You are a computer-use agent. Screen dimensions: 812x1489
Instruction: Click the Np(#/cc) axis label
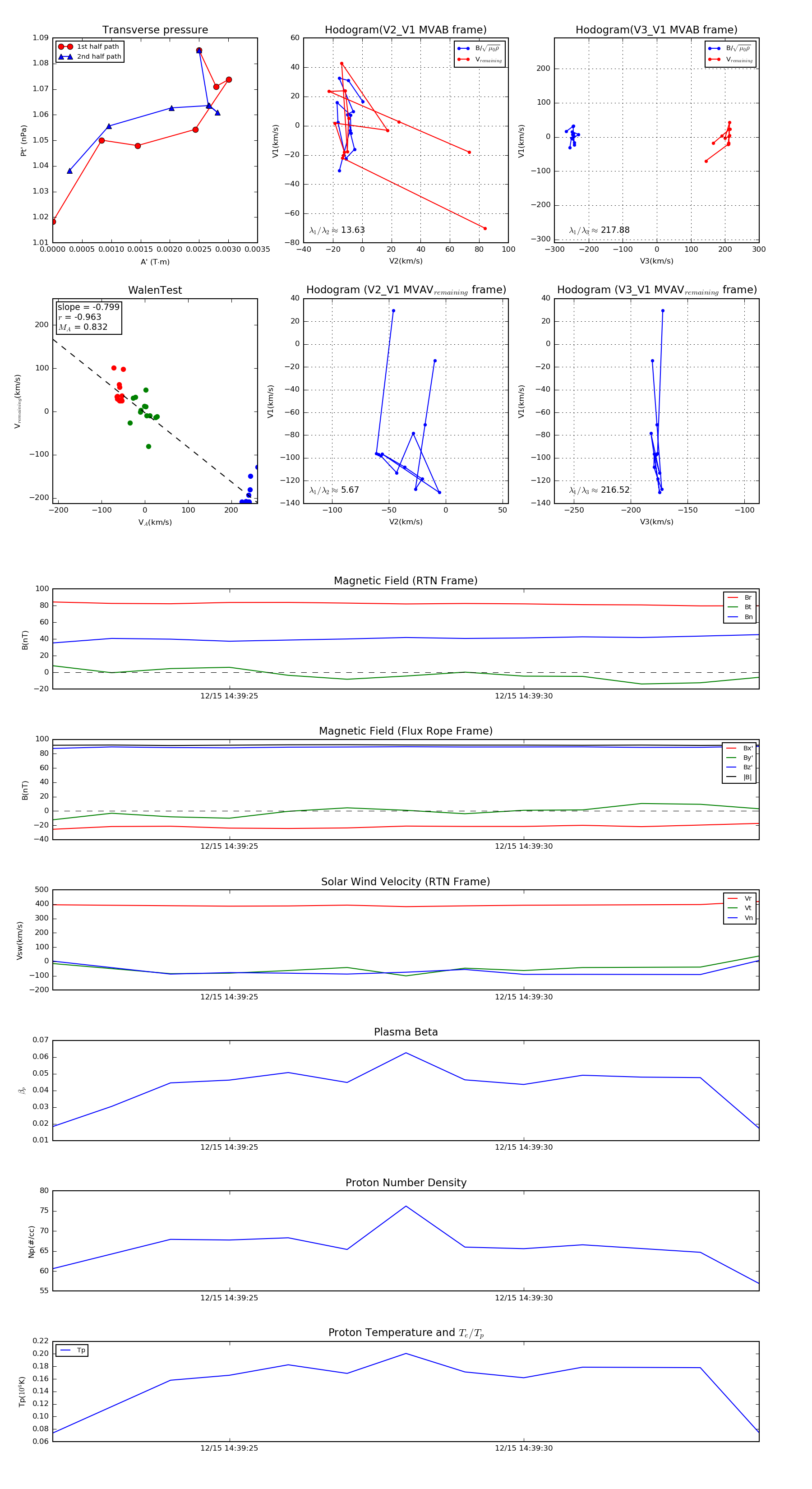coord(31,1241)
